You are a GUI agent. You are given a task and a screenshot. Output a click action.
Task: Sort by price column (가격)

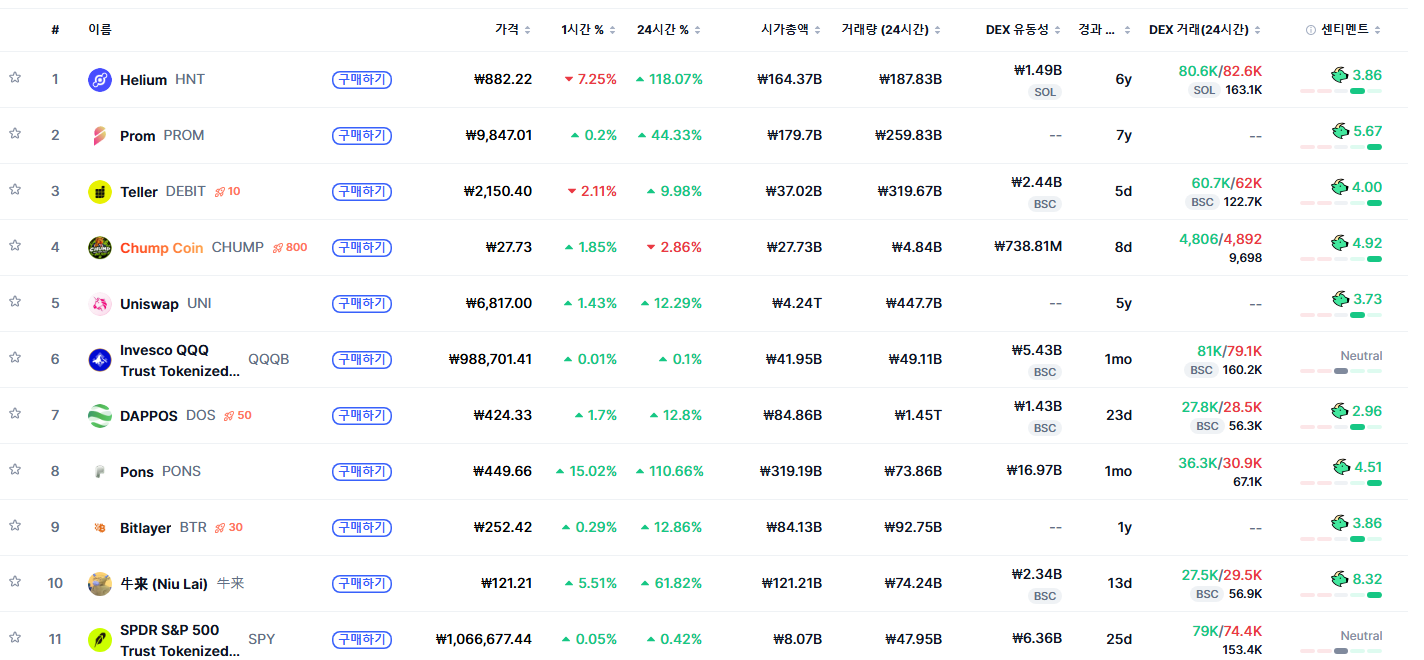click(x=513, y=30)
